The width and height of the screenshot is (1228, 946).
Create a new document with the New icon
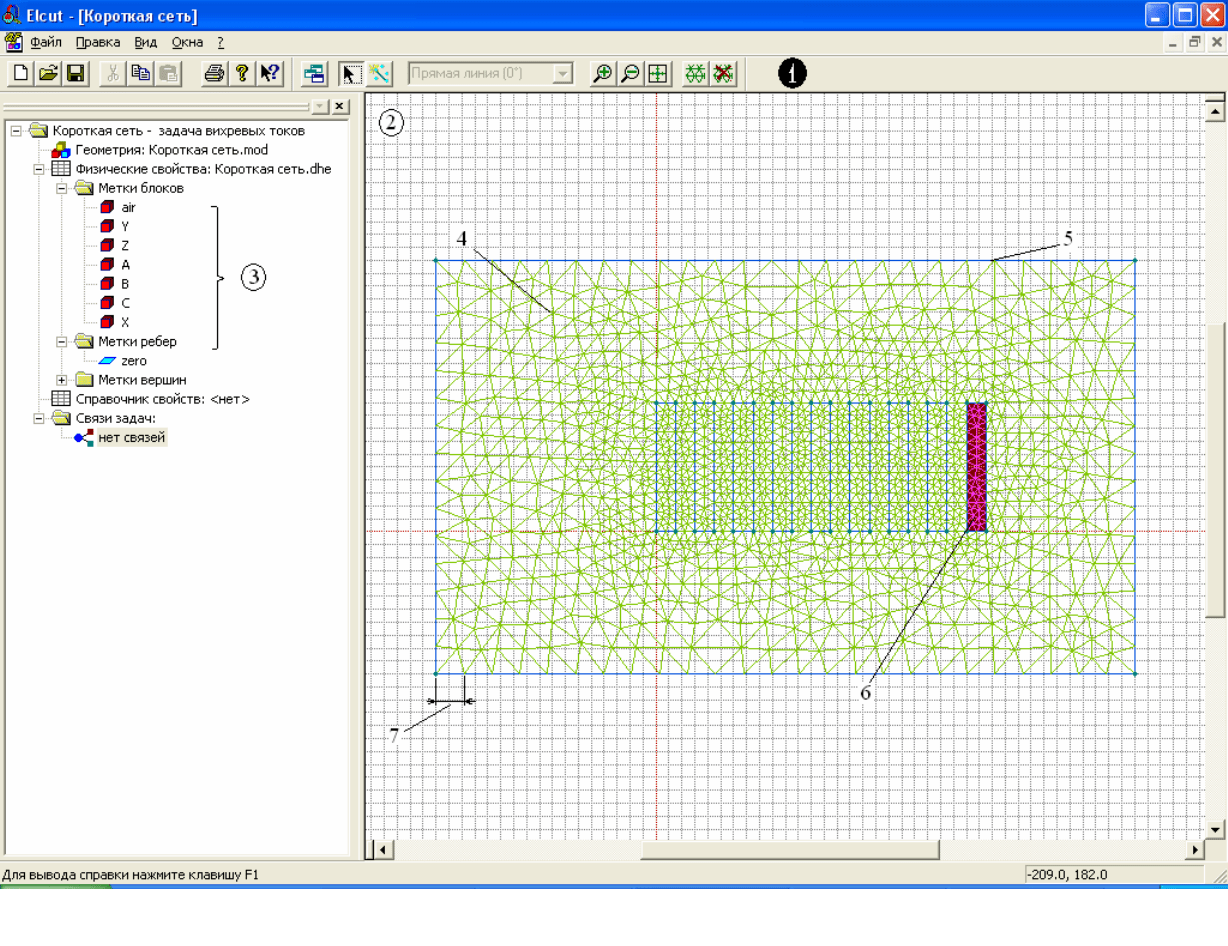[x=20, y=73]
